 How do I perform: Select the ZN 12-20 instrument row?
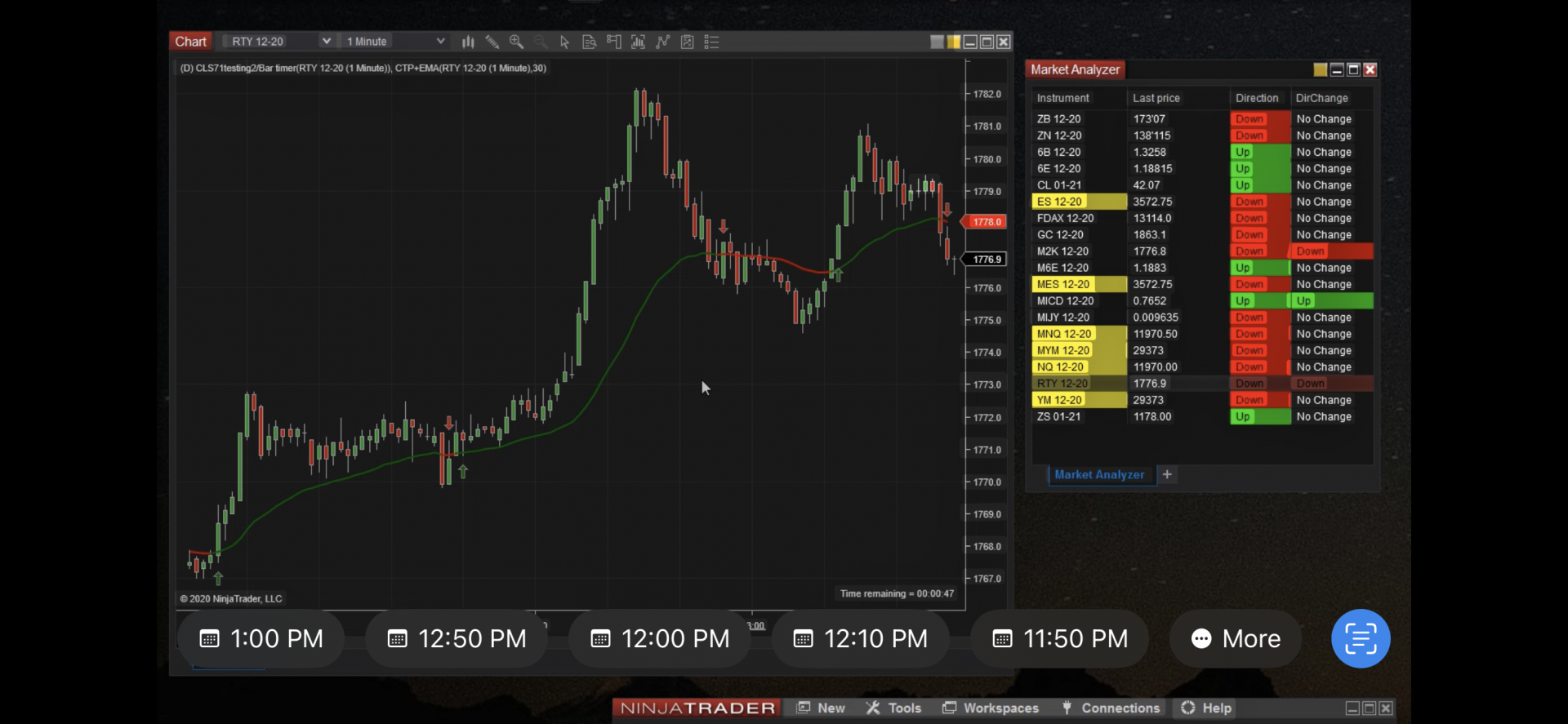pos(1202,135)
